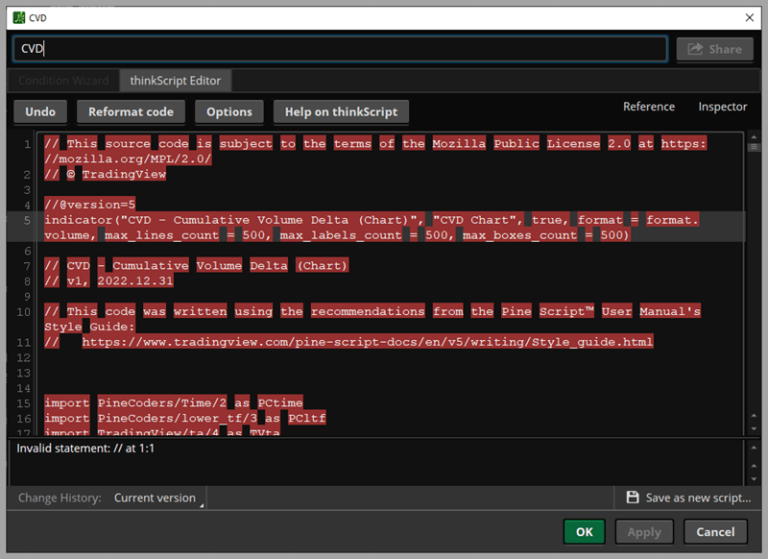Close the CVD dialog window
The image size is (768, 559).
(x=750, y=17)
